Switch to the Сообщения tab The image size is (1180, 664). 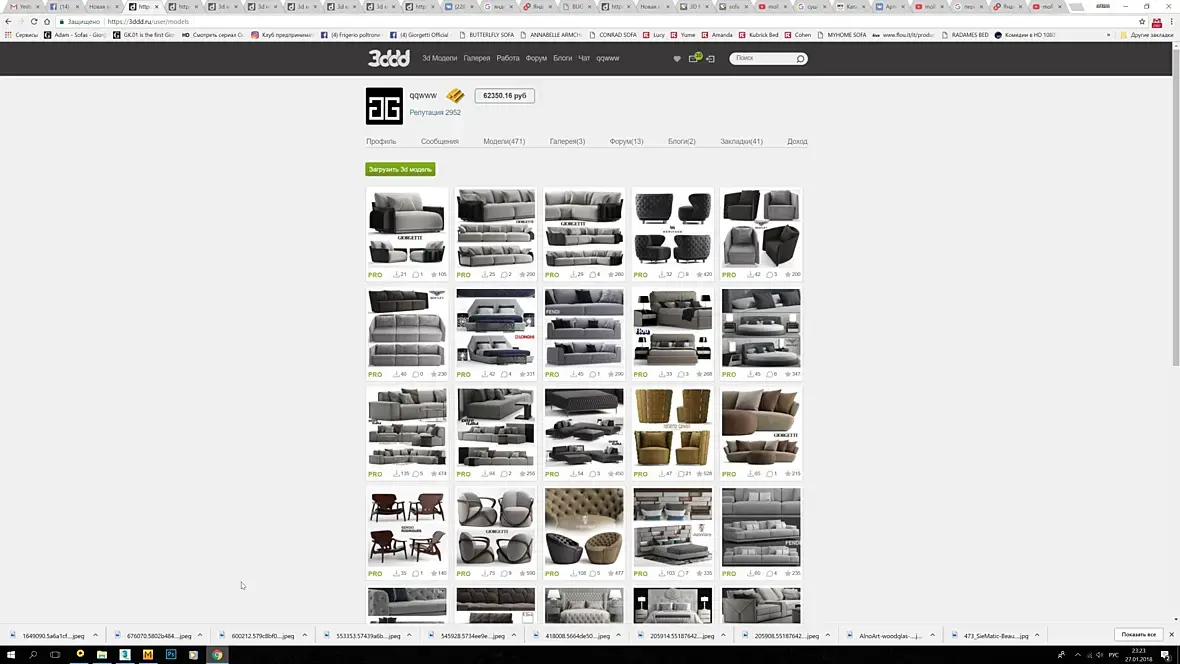[x=439, y=142]
